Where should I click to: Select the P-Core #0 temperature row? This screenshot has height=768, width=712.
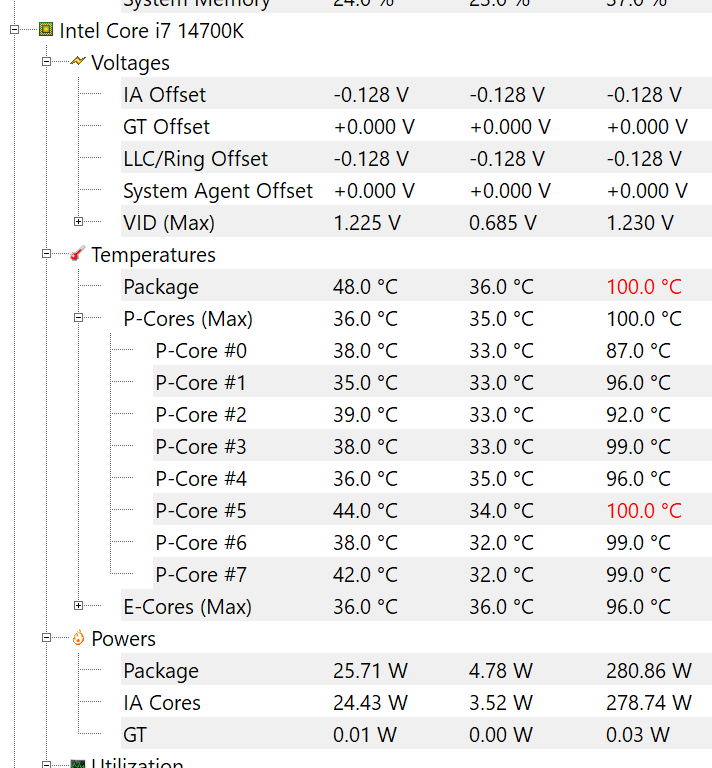201,351
